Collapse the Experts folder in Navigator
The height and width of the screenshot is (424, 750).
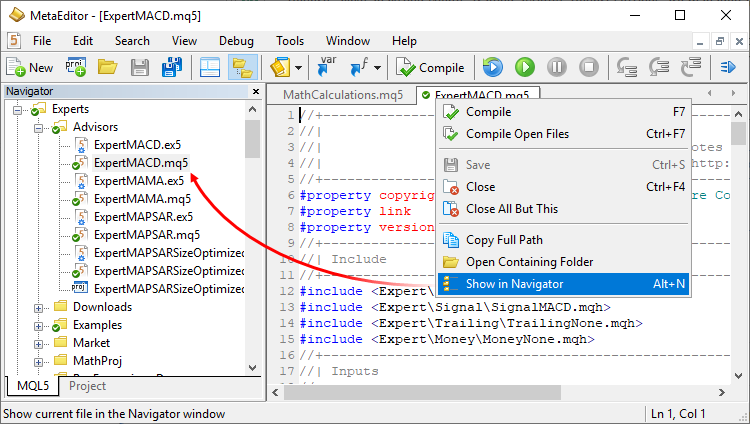click(21, 110)
